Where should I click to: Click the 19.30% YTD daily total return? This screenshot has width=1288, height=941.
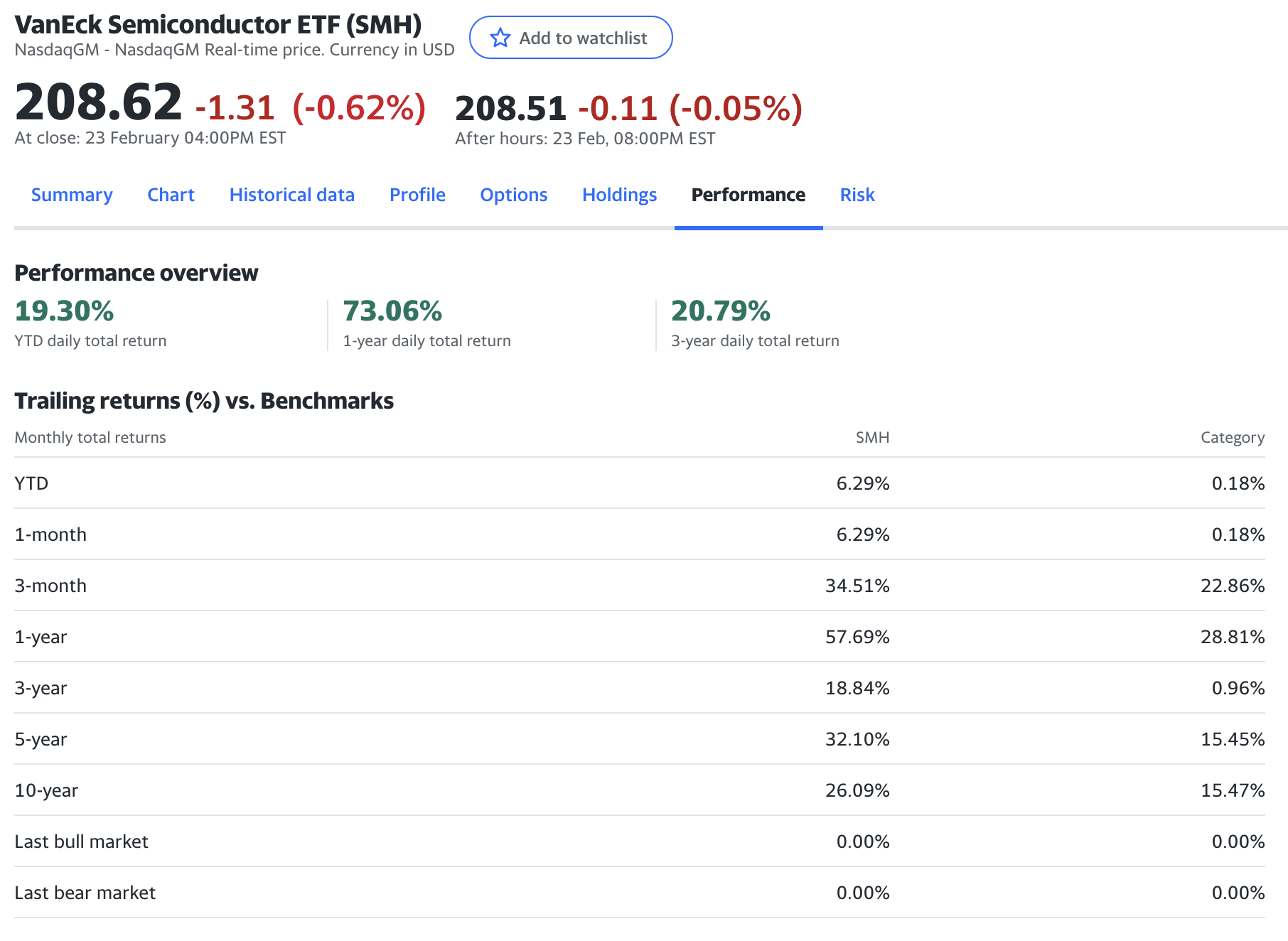(x=64, y=311)
